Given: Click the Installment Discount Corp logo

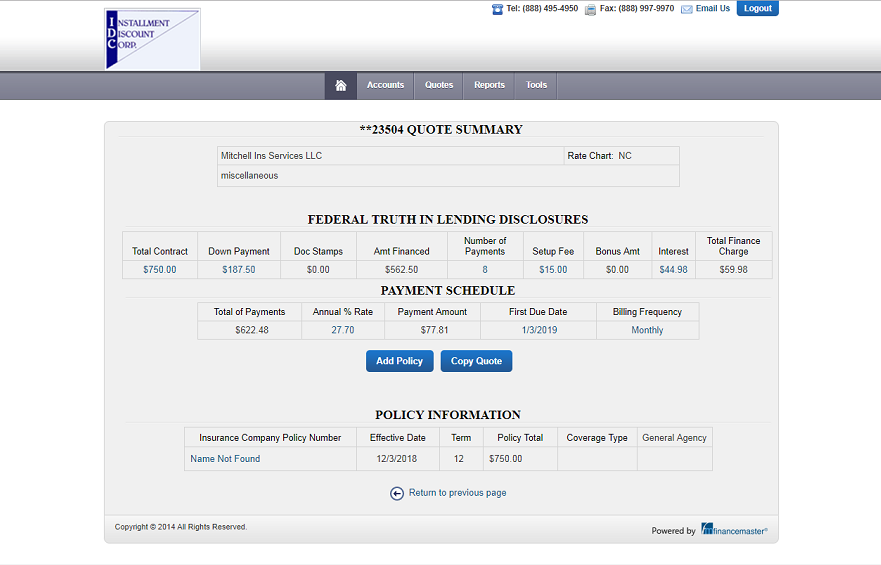Looking at the screenshot, I should click(152, 39).
